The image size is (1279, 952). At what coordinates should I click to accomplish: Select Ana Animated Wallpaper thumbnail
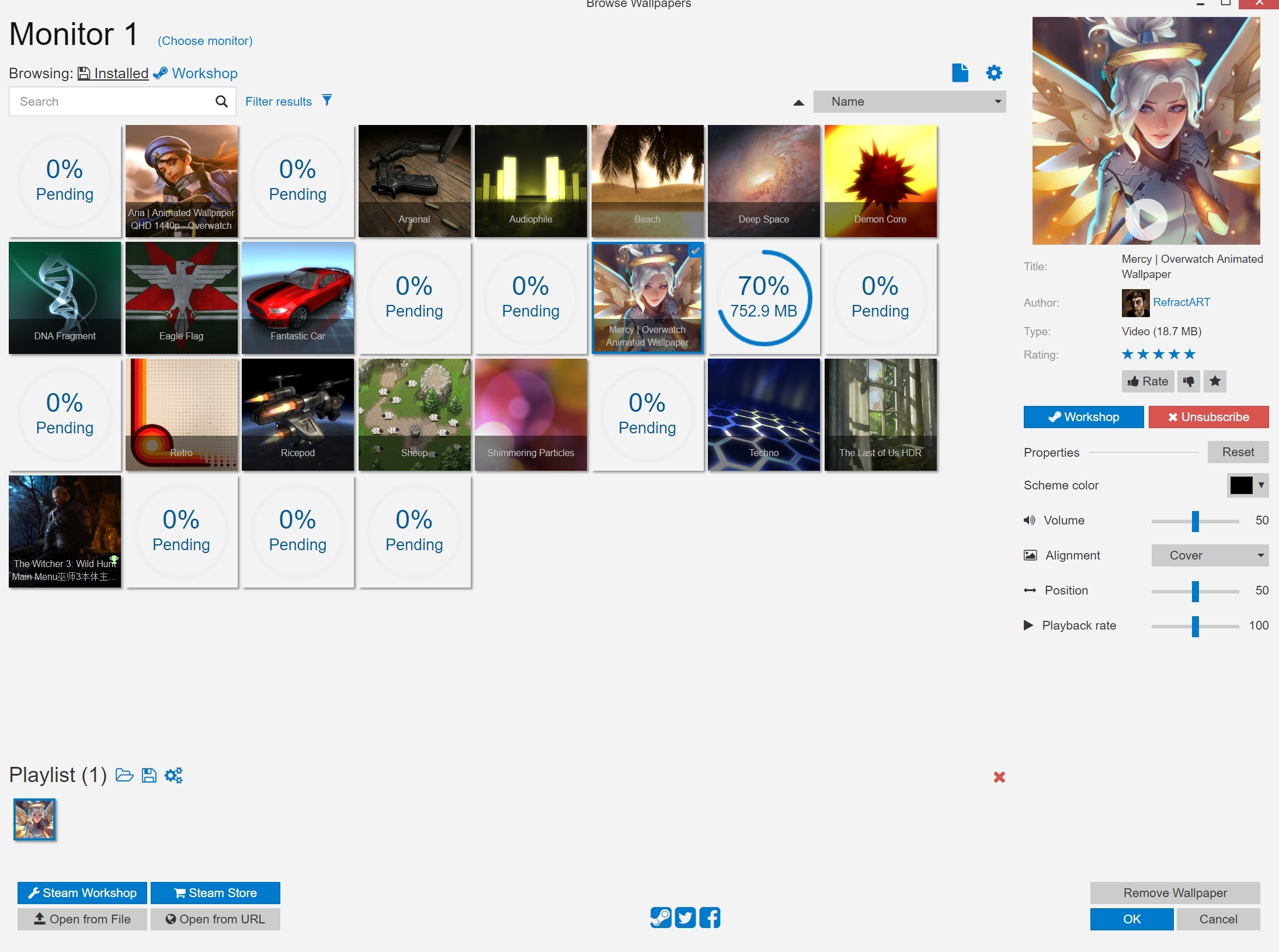(181, 181)
